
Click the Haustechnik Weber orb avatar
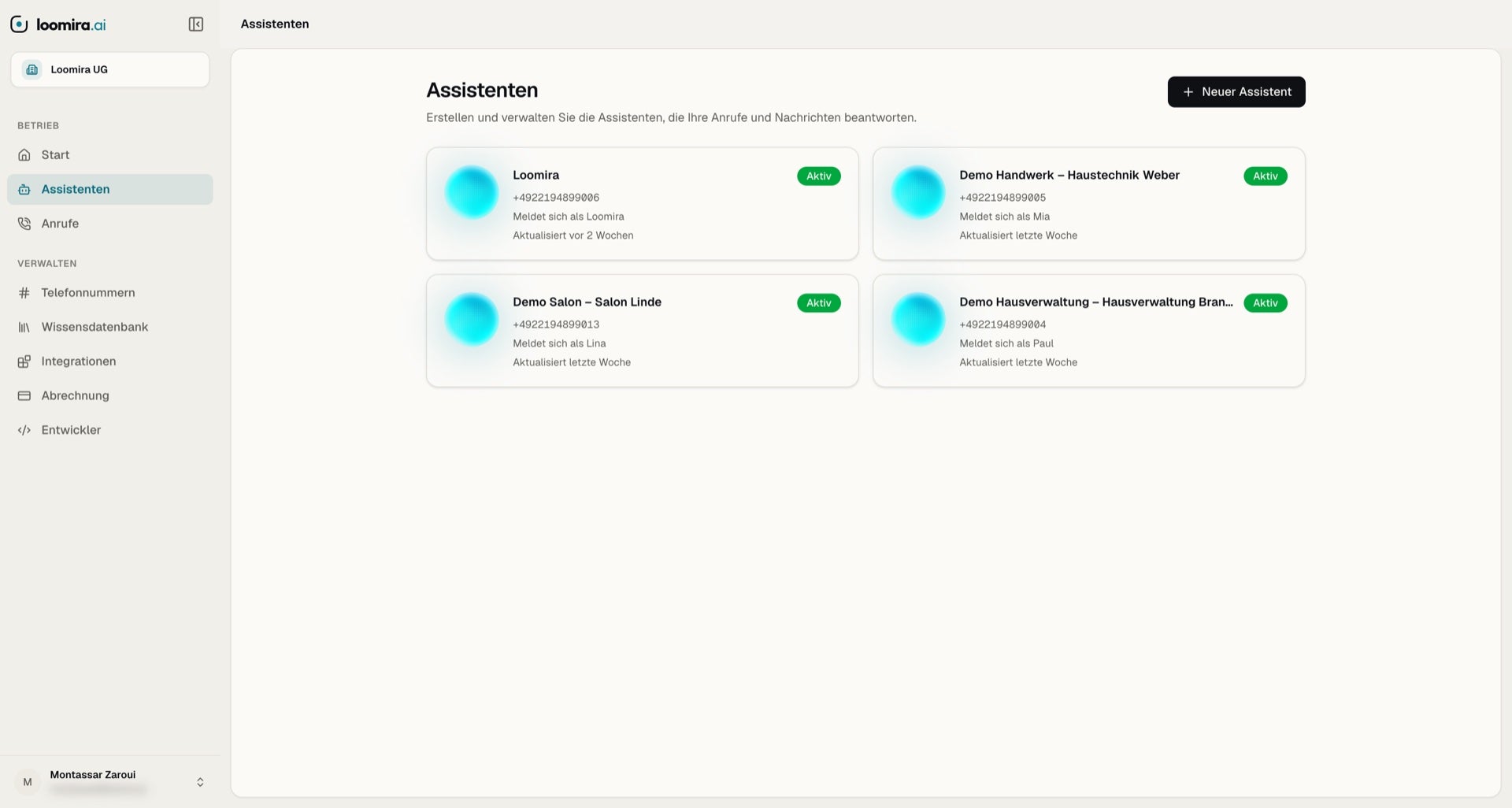point(918,192)
